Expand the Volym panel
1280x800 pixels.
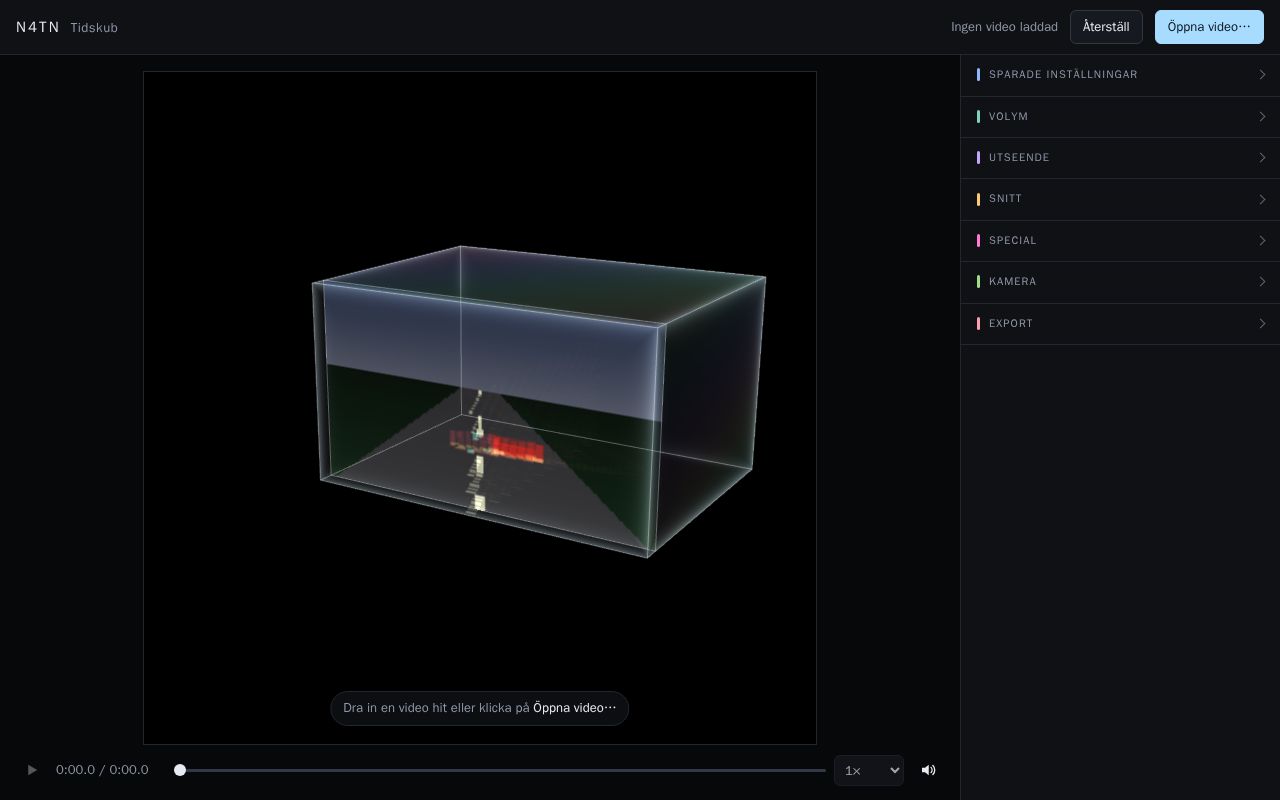[x=1120, y=117]
